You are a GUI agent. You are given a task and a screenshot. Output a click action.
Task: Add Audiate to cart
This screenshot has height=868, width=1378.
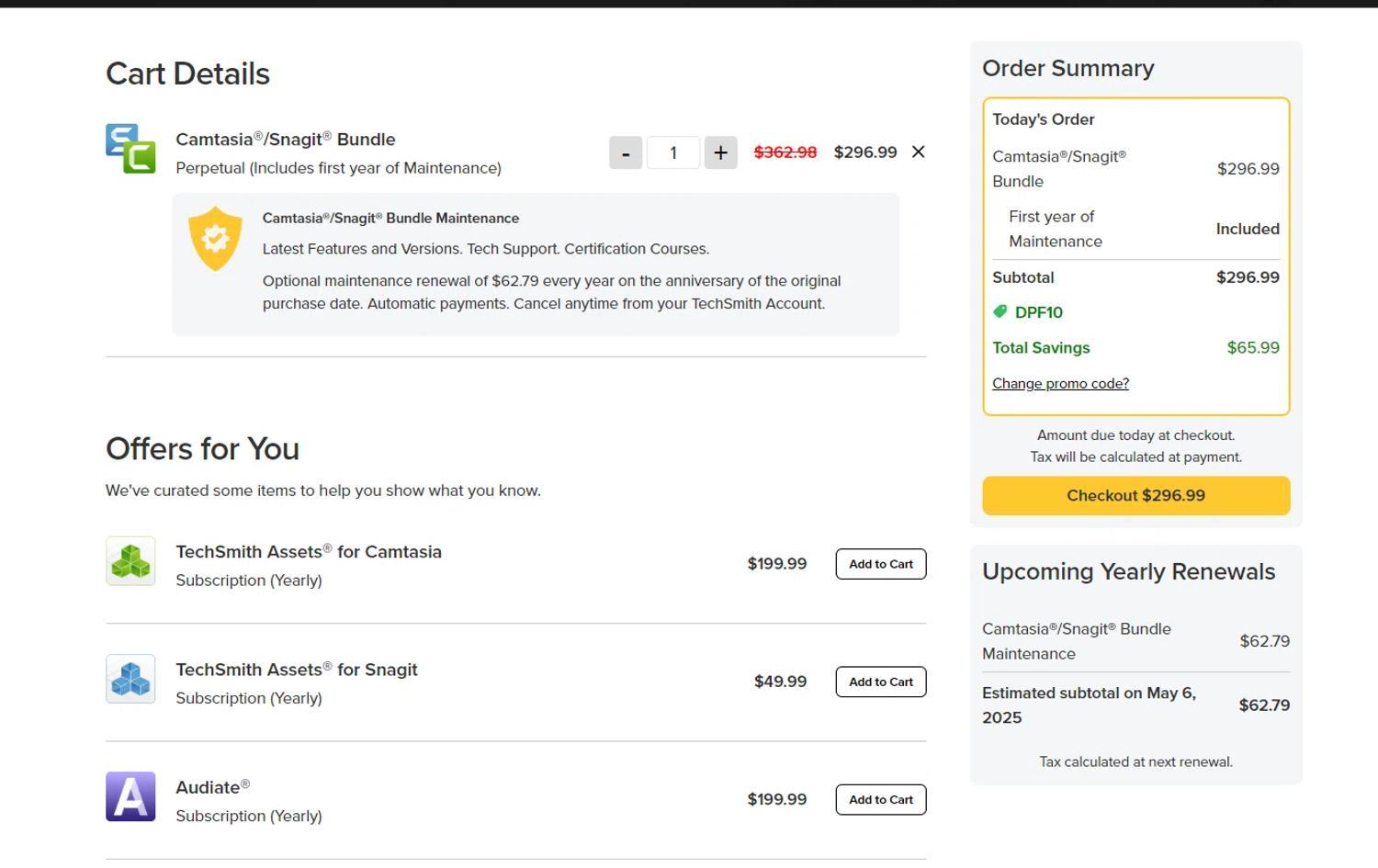881,799
